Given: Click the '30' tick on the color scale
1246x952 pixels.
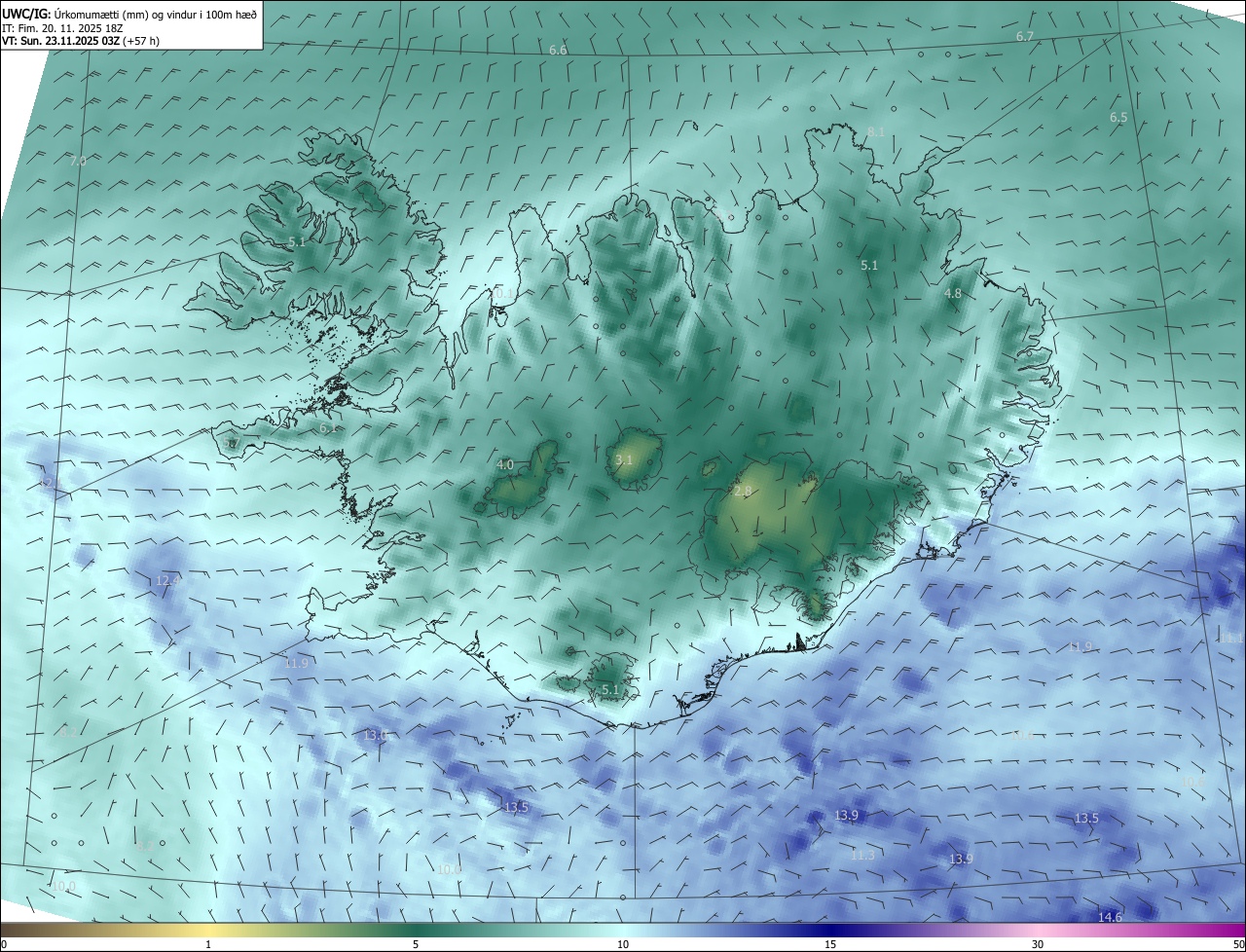Looking at the screenshot, I should tap(1038, 944).
